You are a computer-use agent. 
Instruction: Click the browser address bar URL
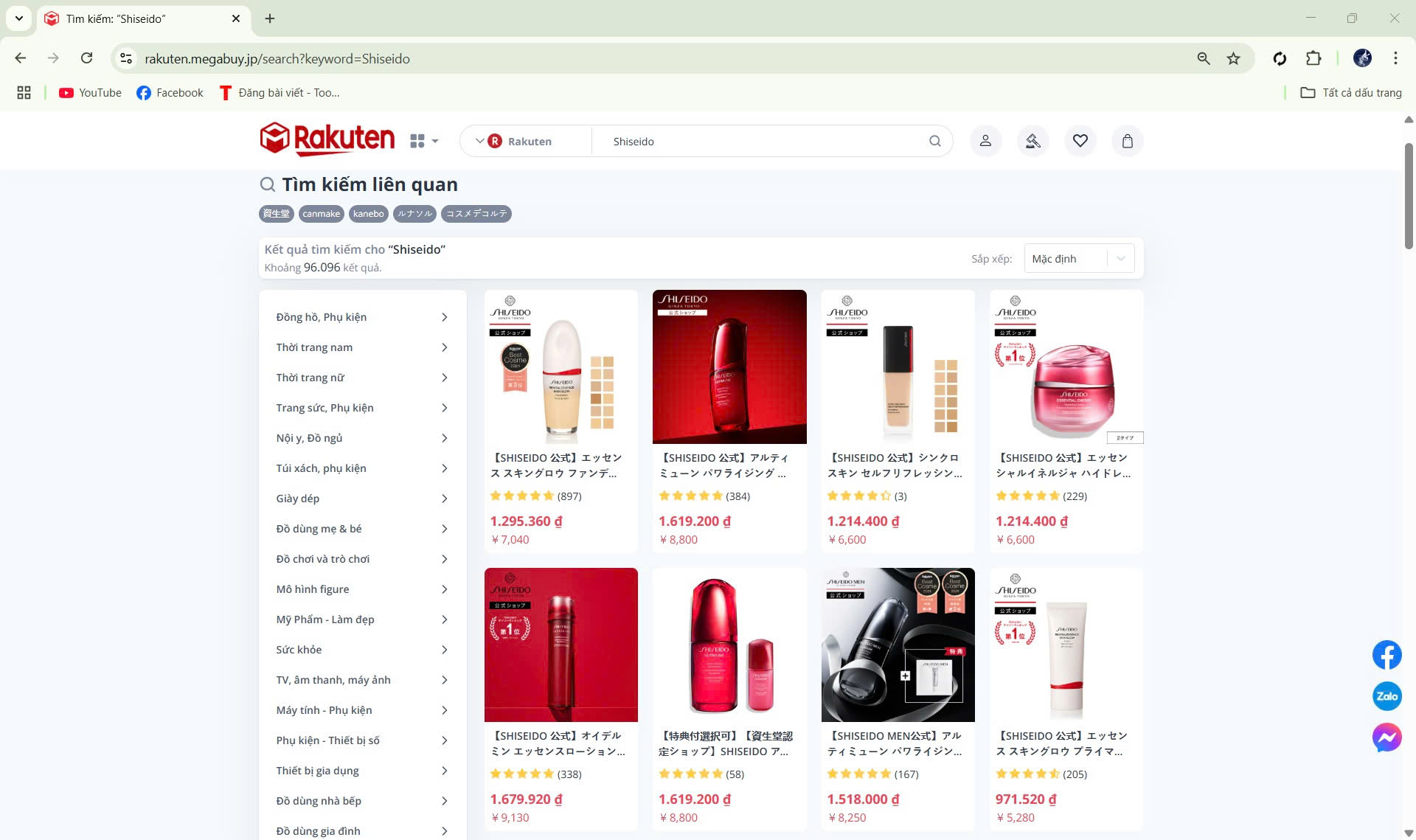pyautogui.click(x=277, y=58)
